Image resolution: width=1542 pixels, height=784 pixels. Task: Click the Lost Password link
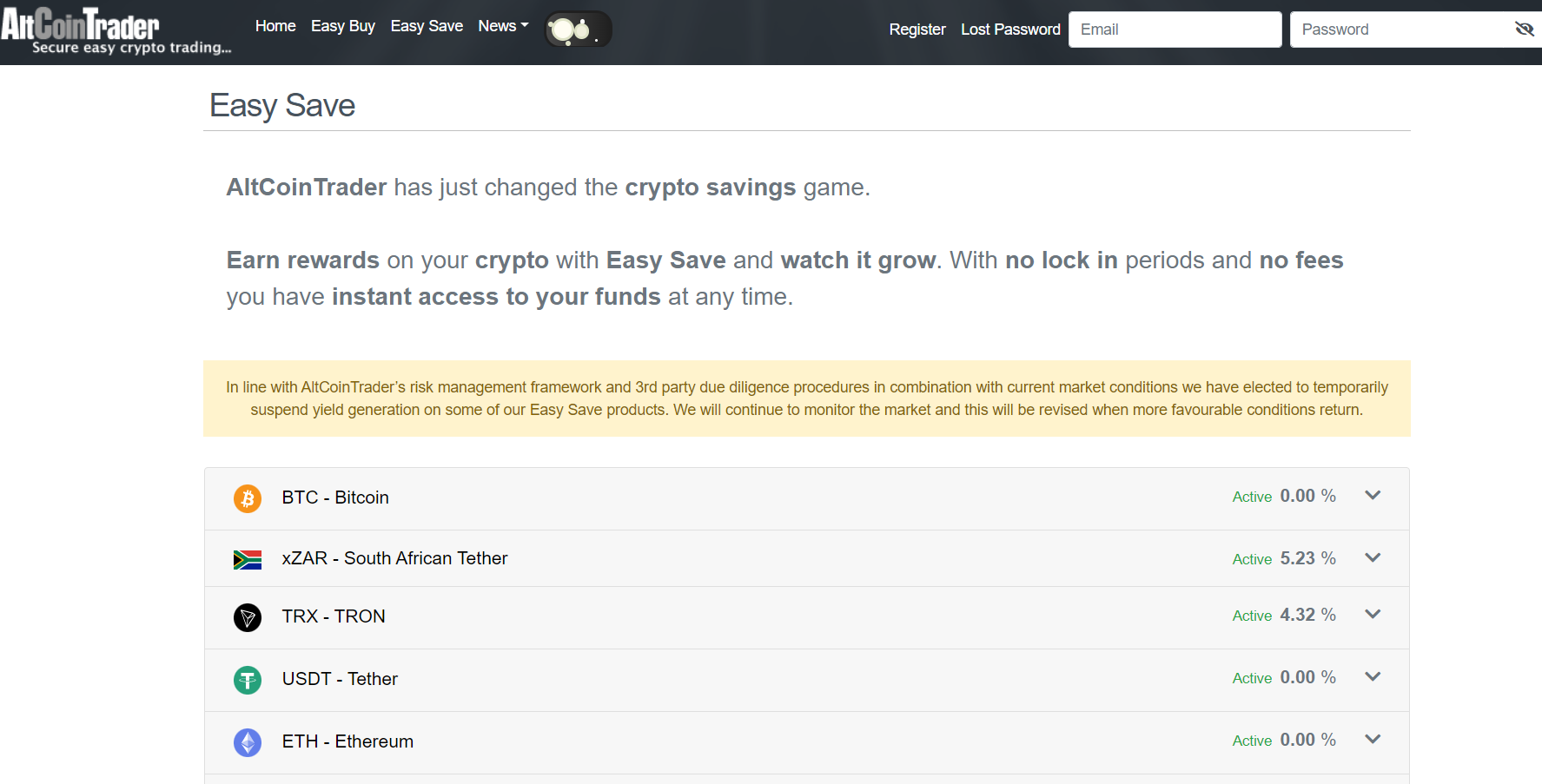pos(1010,30)
